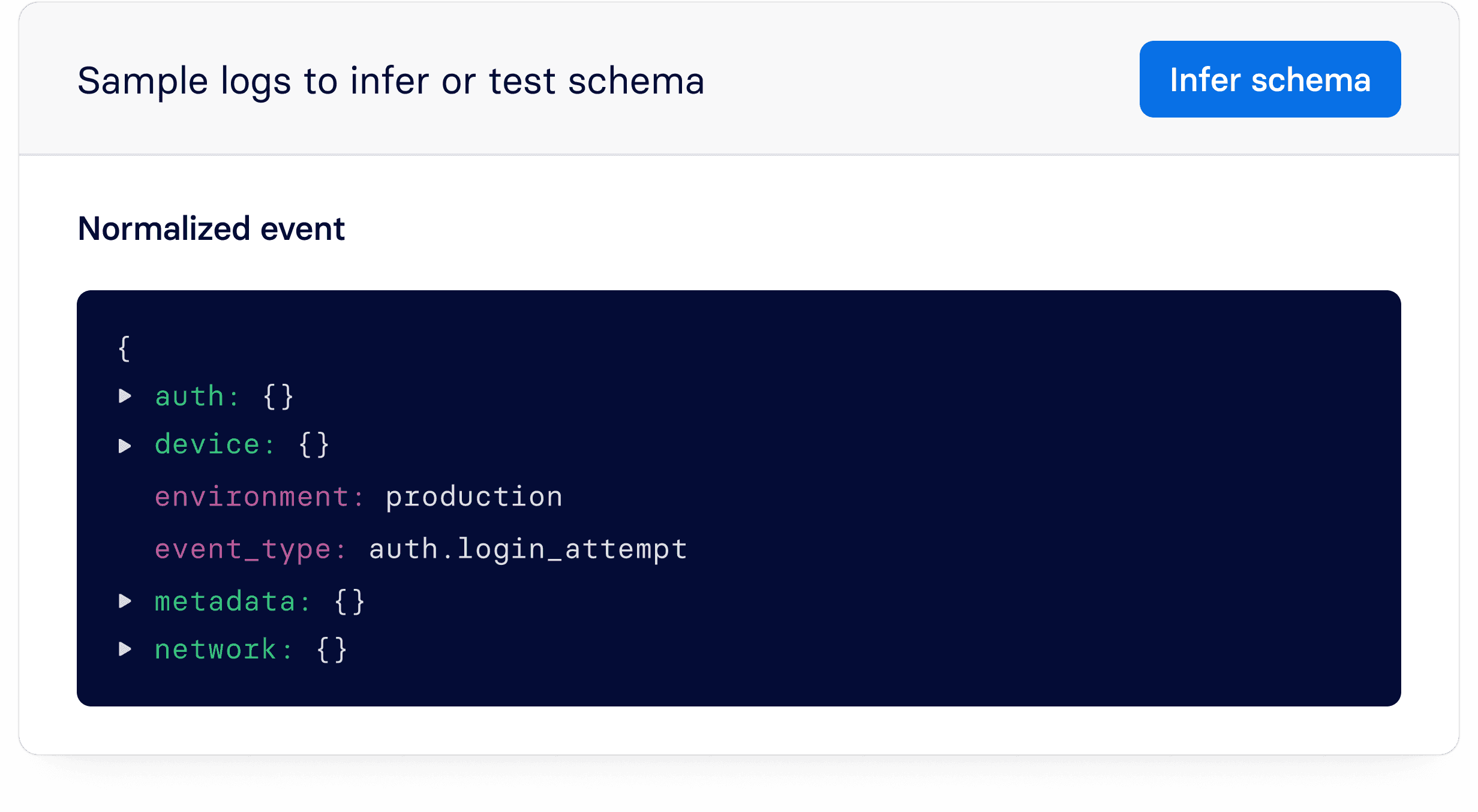Click the Infer schema button

coord(1269,80)
